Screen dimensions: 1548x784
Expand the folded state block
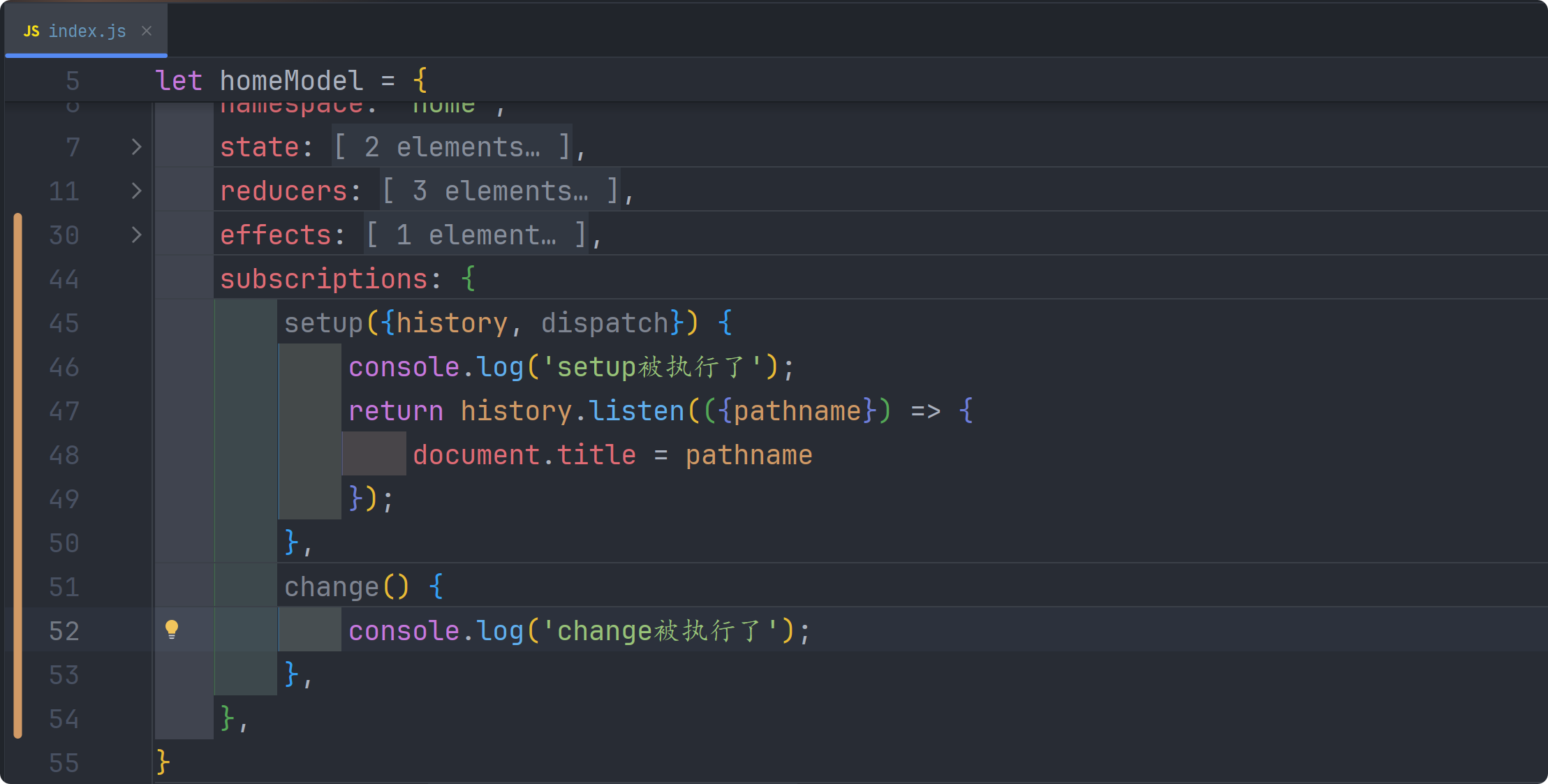pos(136,147)
